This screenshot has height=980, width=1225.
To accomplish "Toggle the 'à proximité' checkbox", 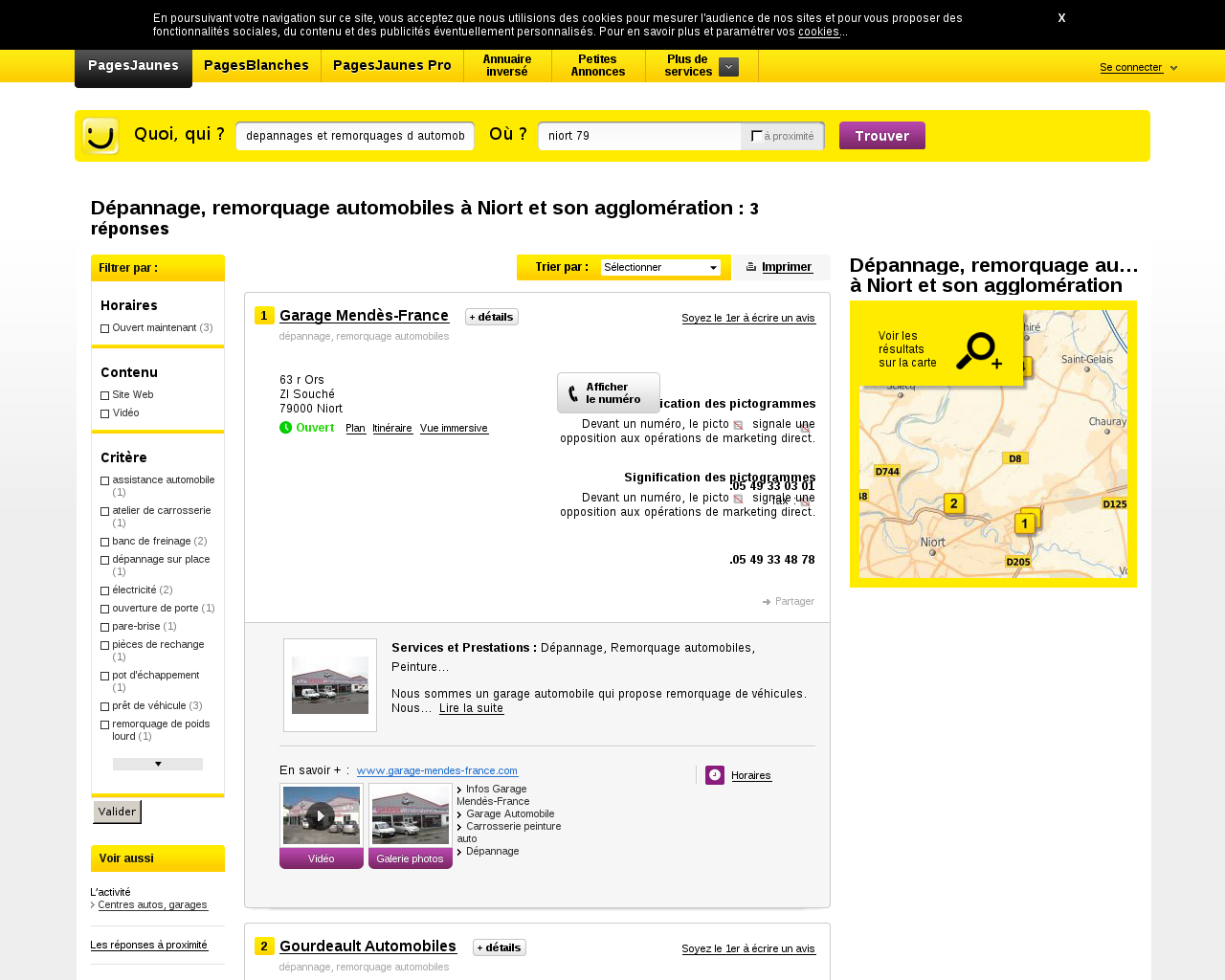I will tap(757, 136).
